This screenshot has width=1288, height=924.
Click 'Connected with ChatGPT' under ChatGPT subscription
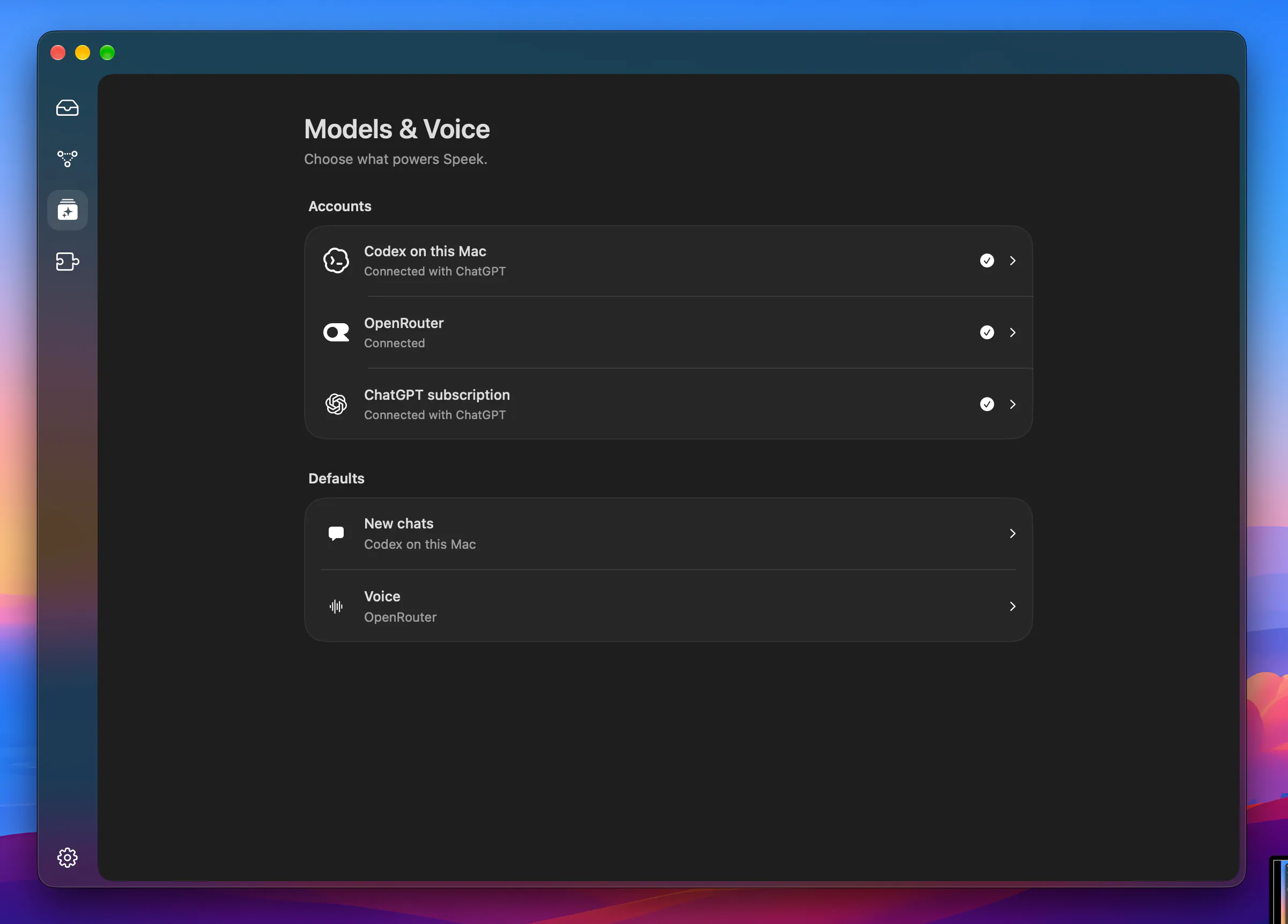click(x=435, y=415)
